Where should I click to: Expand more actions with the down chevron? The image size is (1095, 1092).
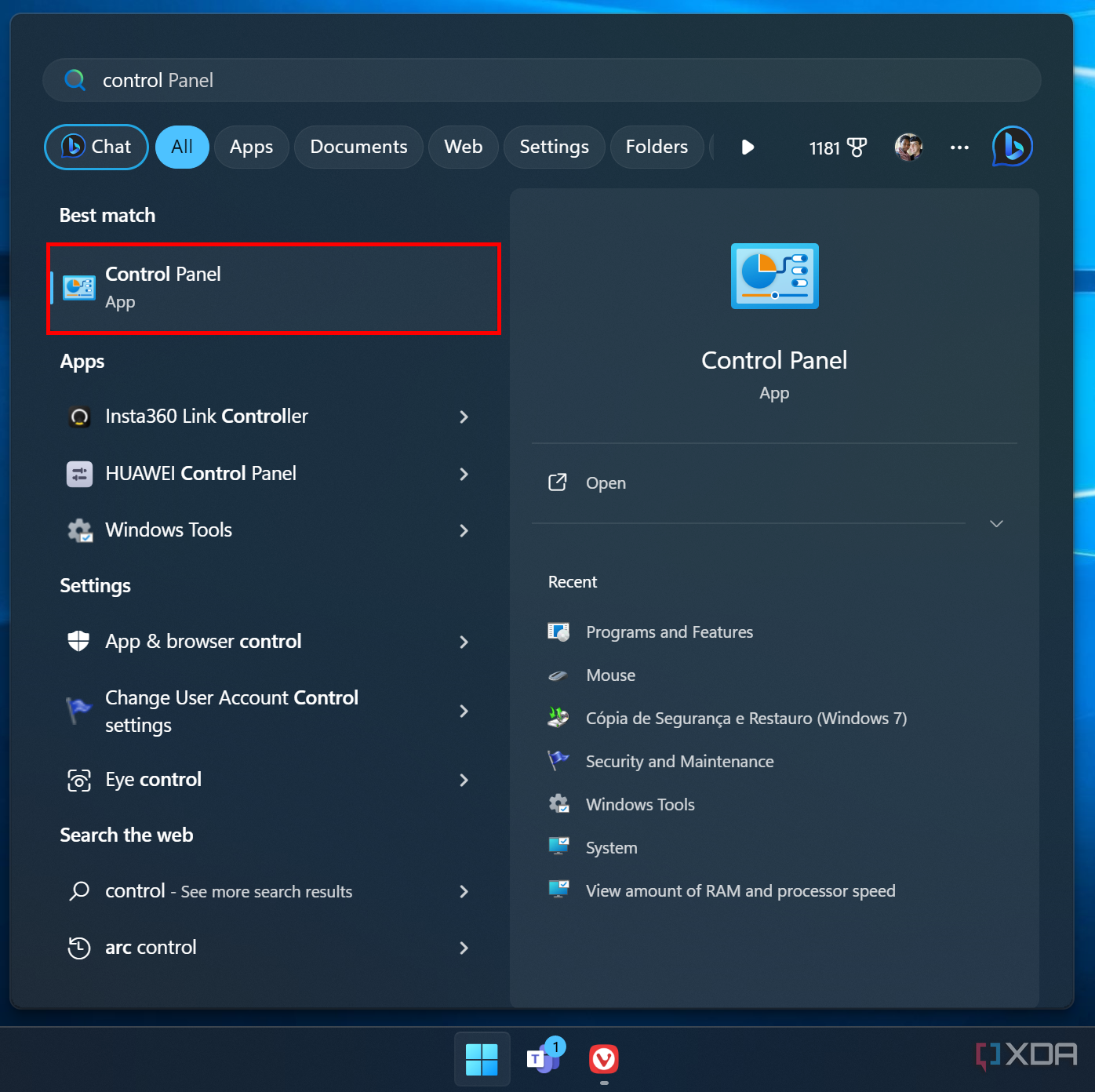[x=996, y=523]
